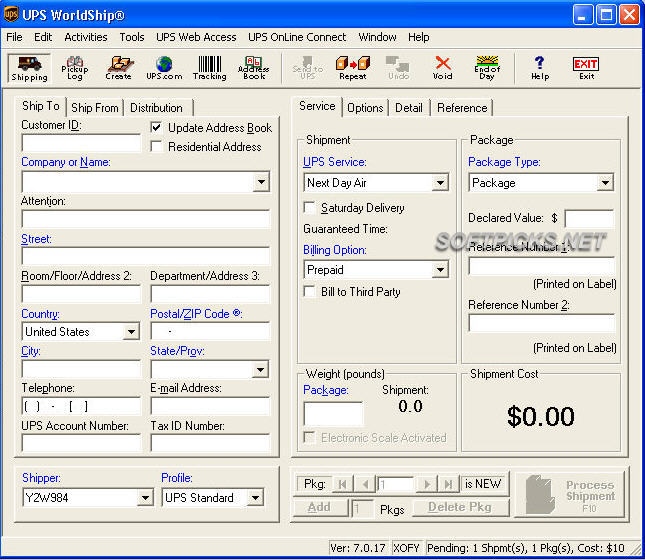Open the File menu
Viewport: 645px width, 560px height.
(14, 37)
